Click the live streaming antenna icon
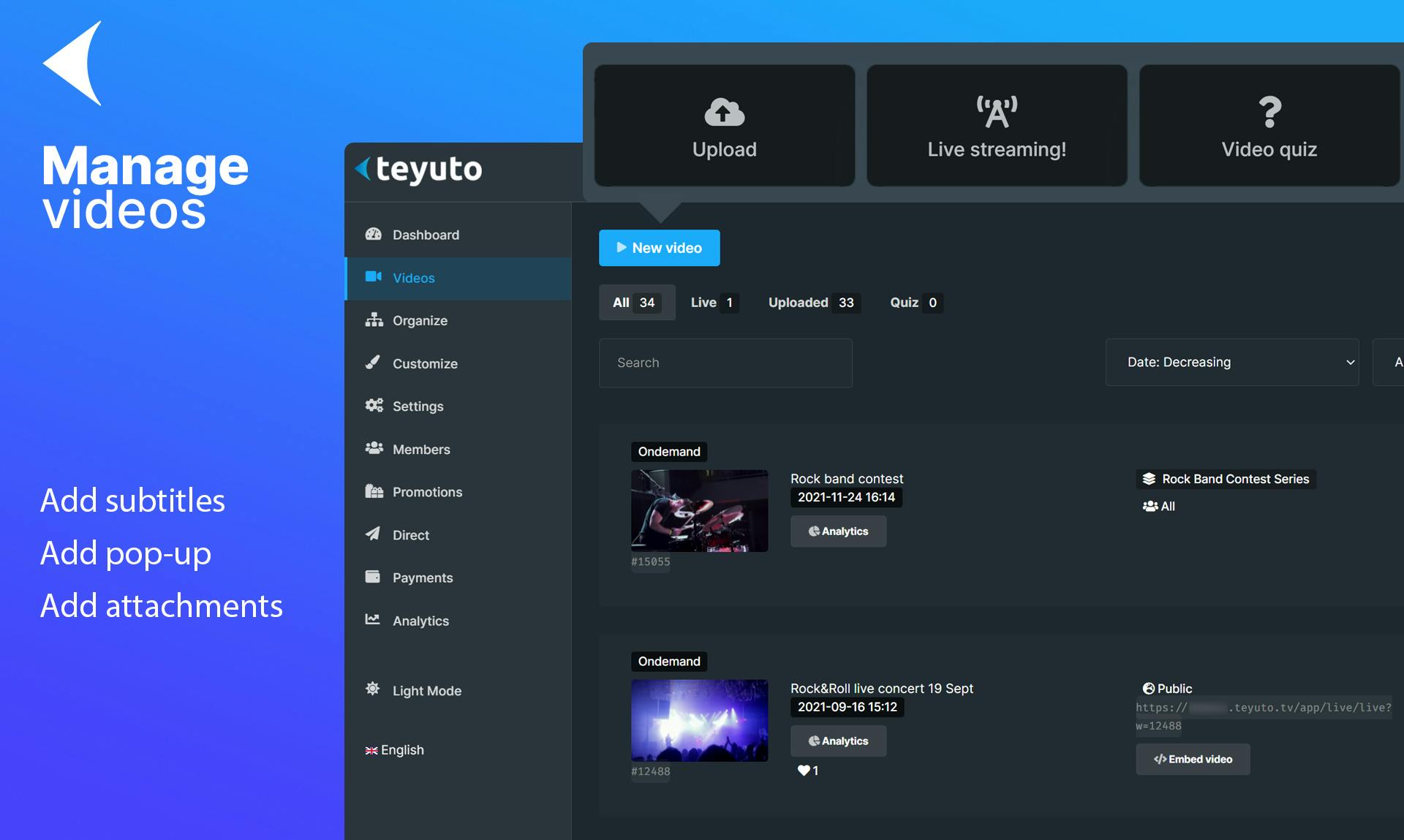Image resolution: width=1404 pixels, height=840 pixels. (x=997, y=112)
